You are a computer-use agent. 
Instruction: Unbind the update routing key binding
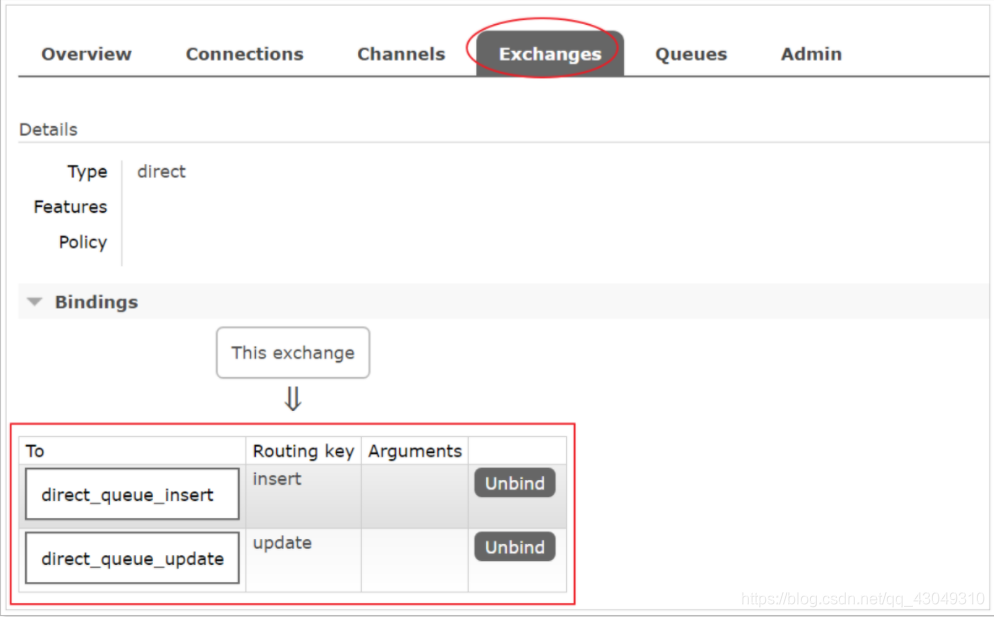coord(515,547)
